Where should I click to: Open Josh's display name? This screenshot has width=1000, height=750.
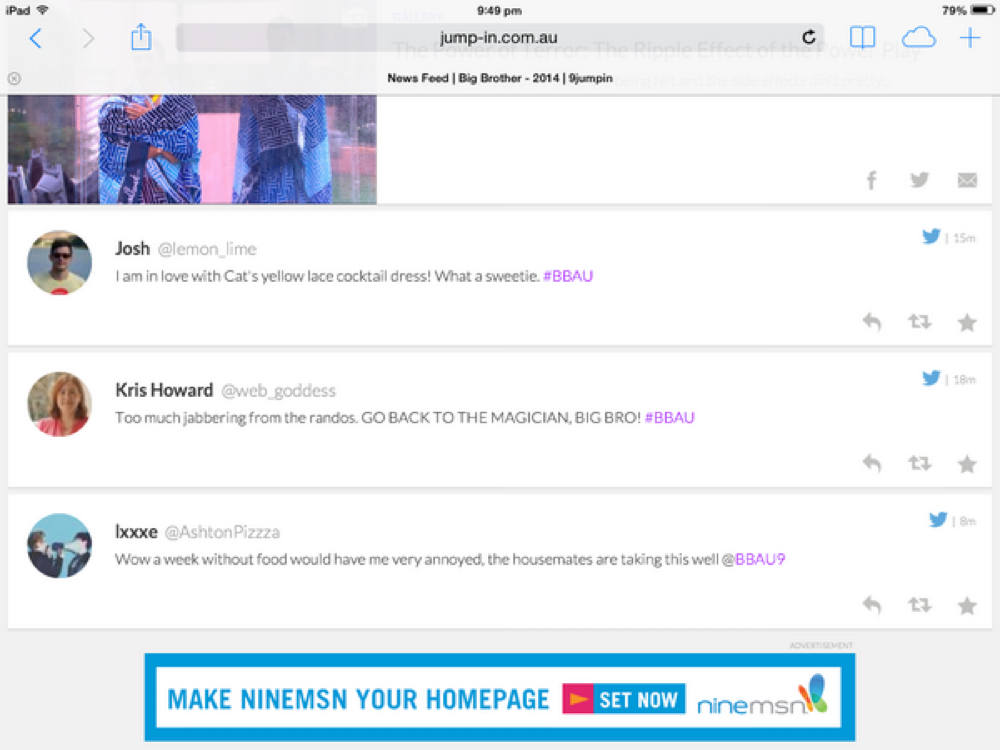(x=132, y=248)
